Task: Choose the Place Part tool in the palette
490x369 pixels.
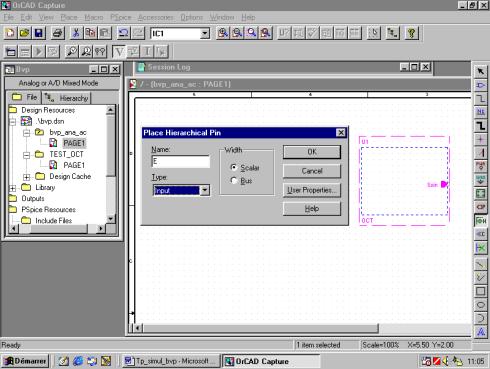Action: [x=480, y=85]
